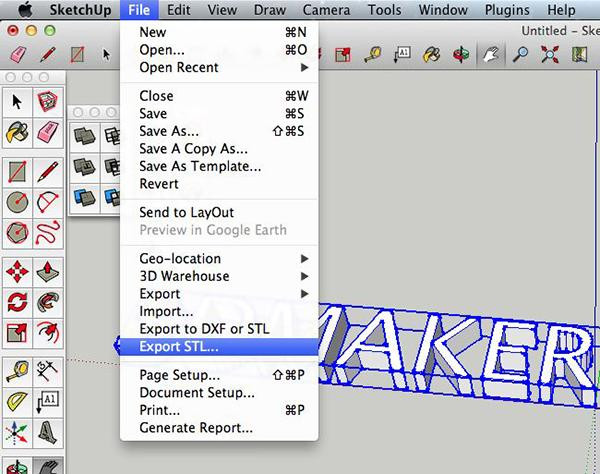Image resolution: width=600 pixels, height=474 pixels.
Task: Choose Generate Report...
Action: (x=219, y=428)
